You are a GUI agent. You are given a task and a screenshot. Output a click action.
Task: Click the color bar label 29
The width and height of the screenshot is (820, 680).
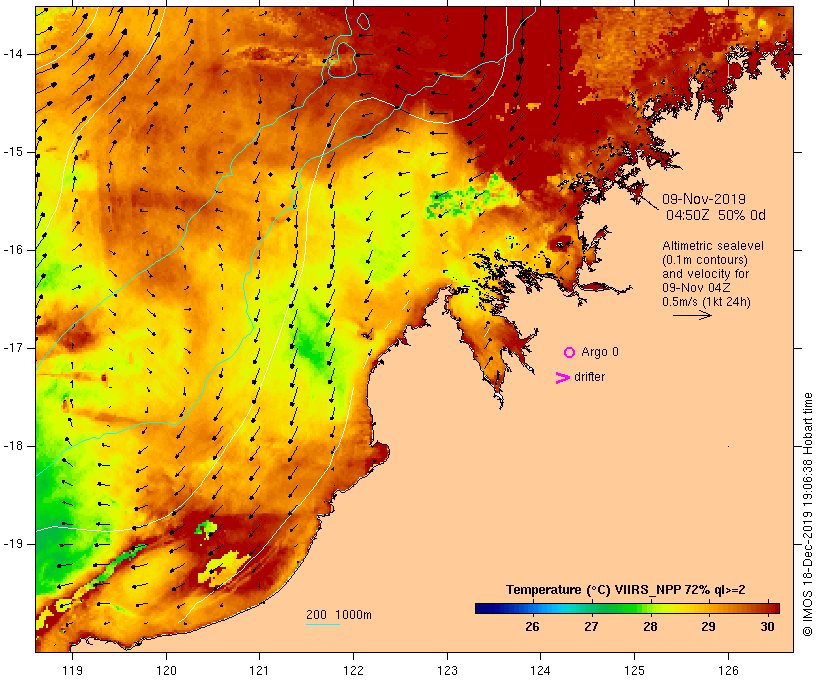click(x=708, y=627)
